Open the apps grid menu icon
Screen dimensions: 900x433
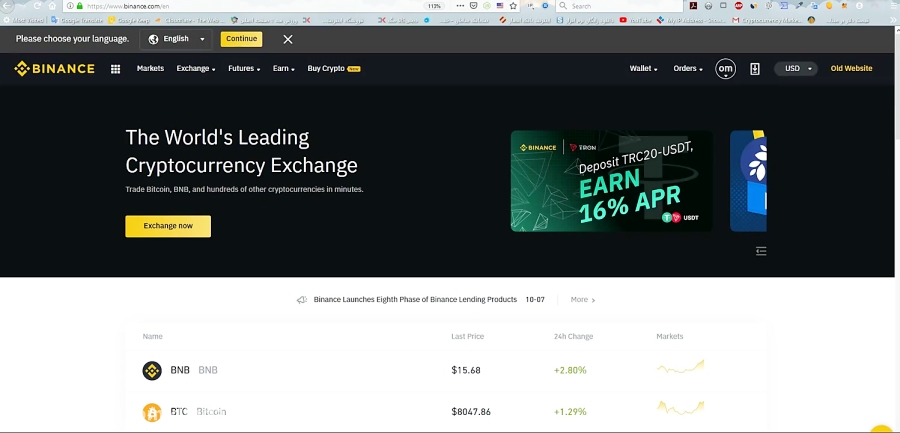(115, 69)
